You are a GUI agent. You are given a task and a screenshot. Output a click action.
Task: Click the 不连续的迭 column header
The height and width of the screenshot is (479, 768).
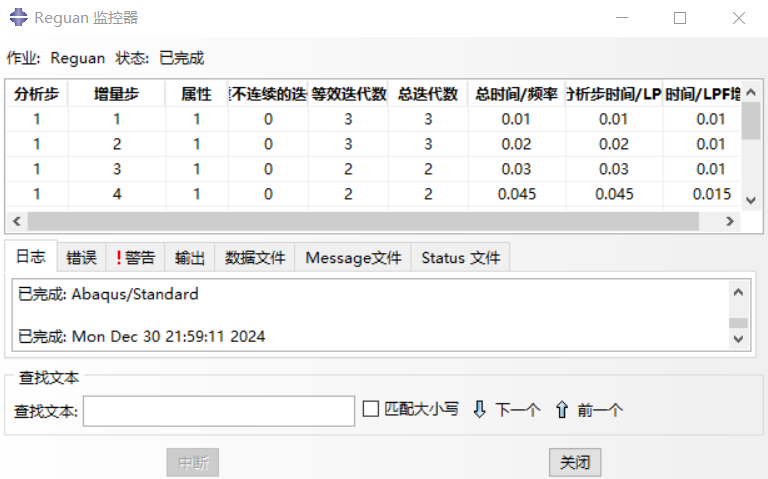coord(268,94)
